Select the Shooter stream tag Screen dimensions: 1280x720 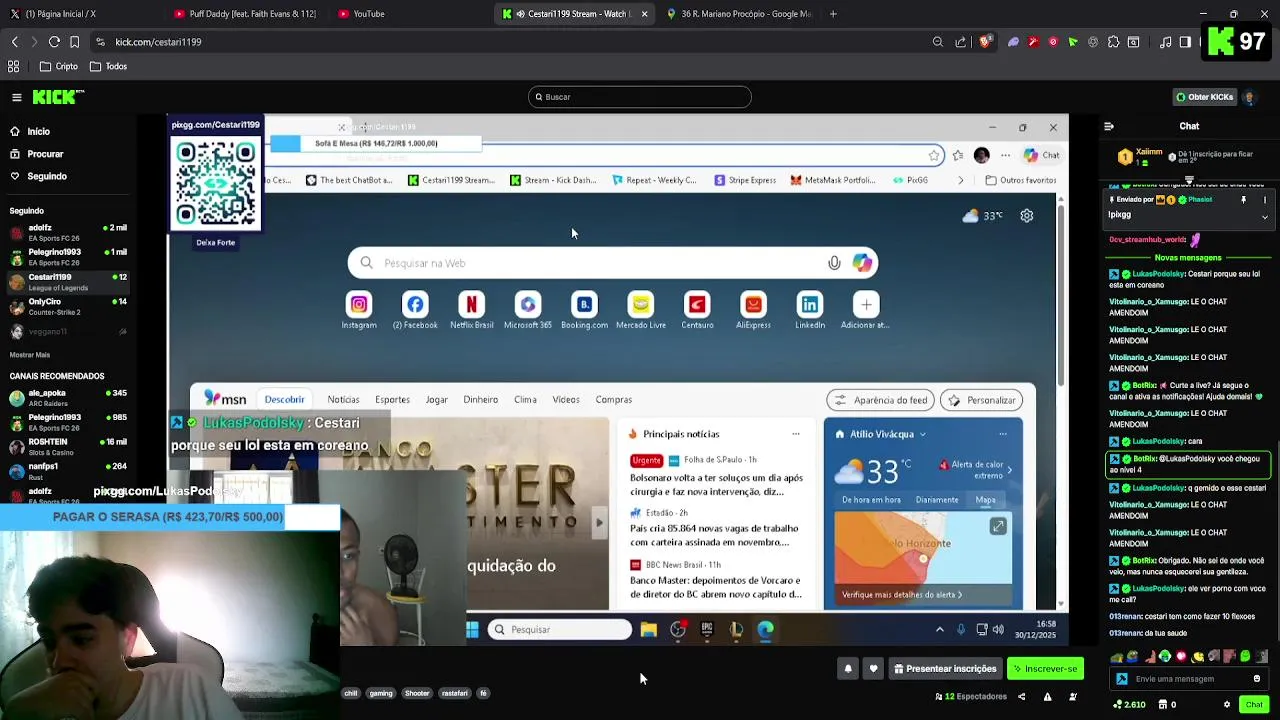(417, 693)
